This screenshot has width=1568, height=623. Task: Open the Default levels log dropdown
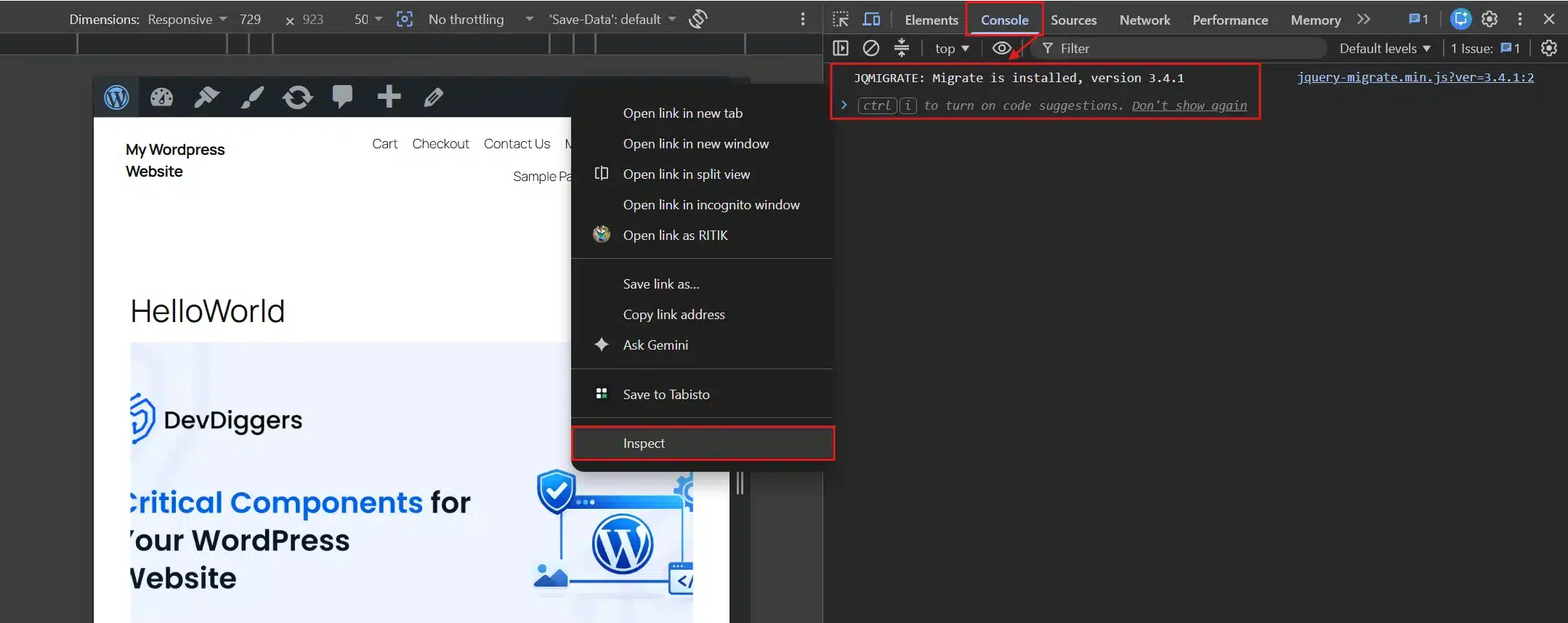click(x=1385, y=49)
